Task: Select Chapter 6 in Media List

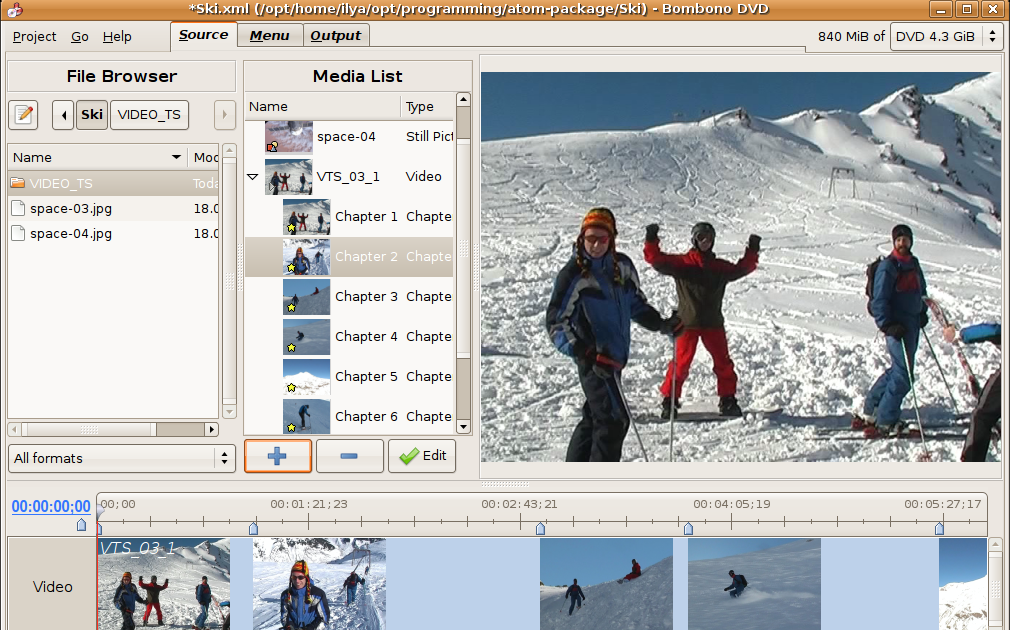Action: [x=349, y=416]
